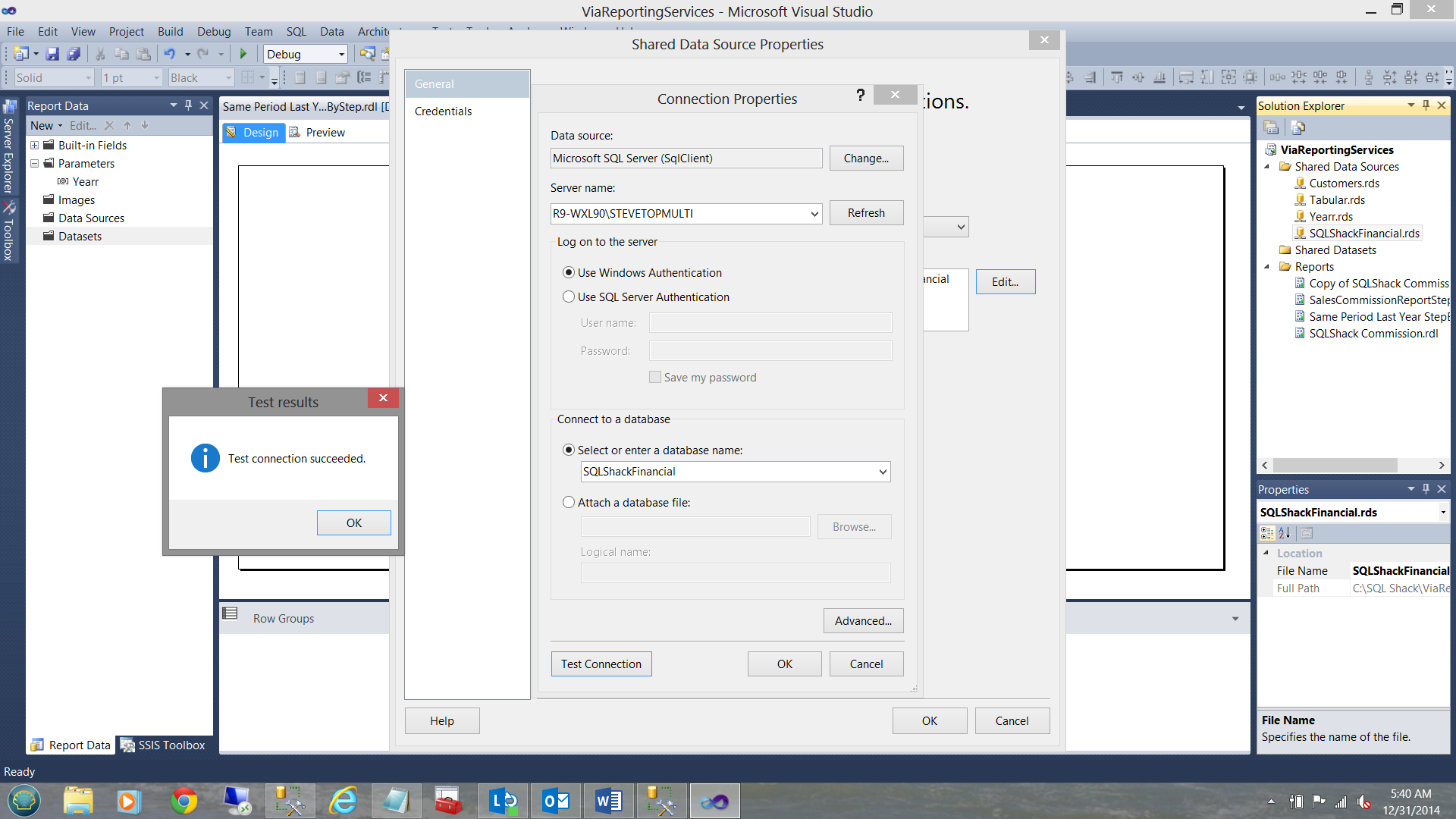
Task: Click the Save All toolbar icon
Action: tap(74, 54)
